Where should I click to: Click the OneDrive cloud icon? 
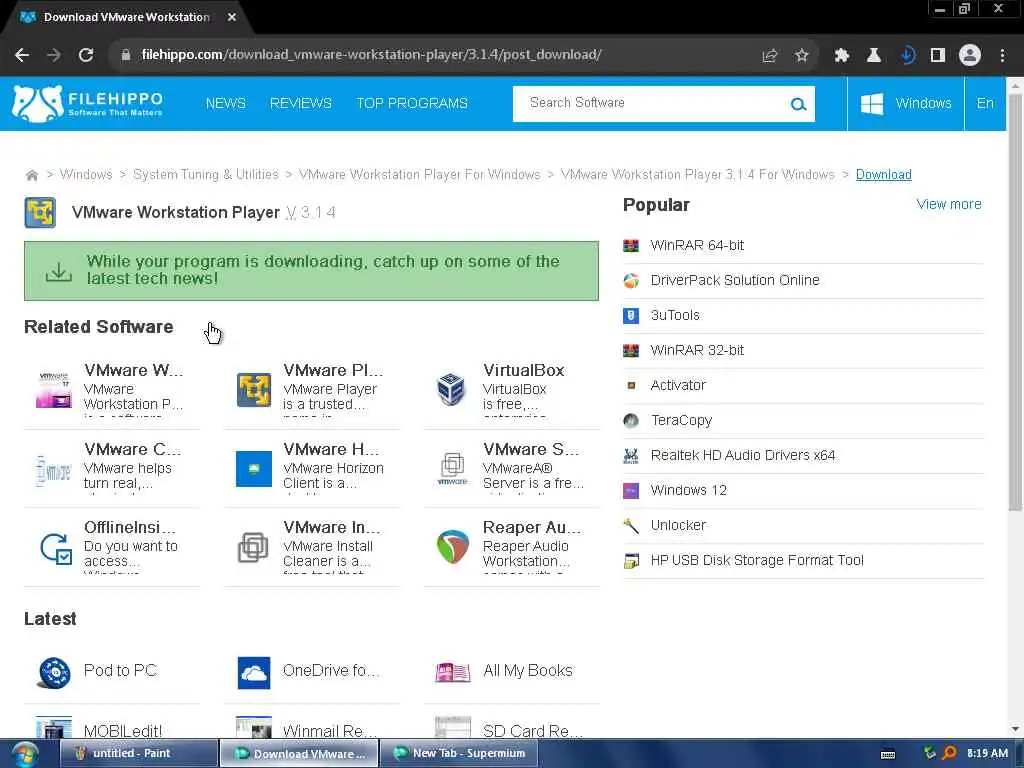[253, 673]
